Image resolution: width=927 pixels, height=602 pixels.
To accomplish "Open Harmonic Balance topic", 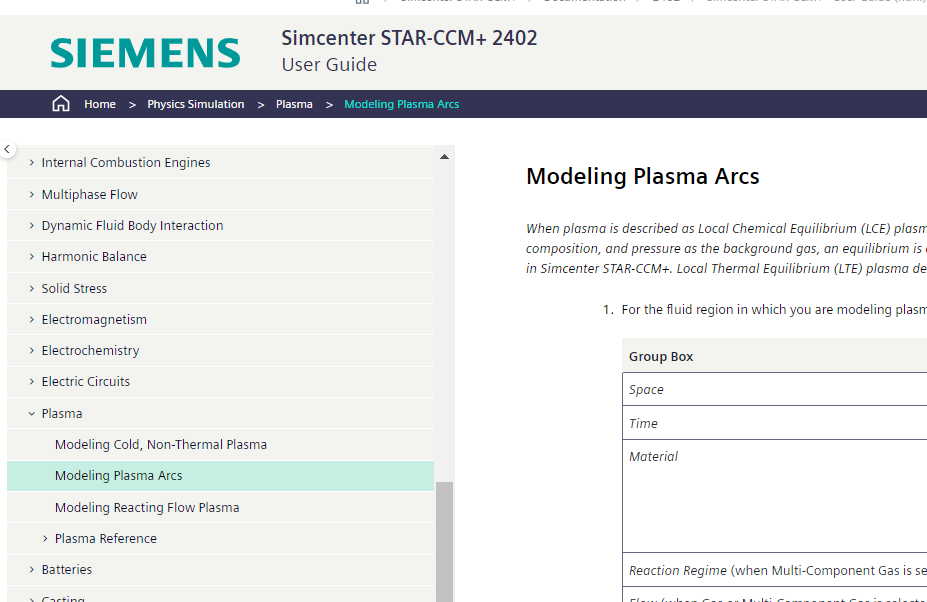I will (x=94, y=257).
